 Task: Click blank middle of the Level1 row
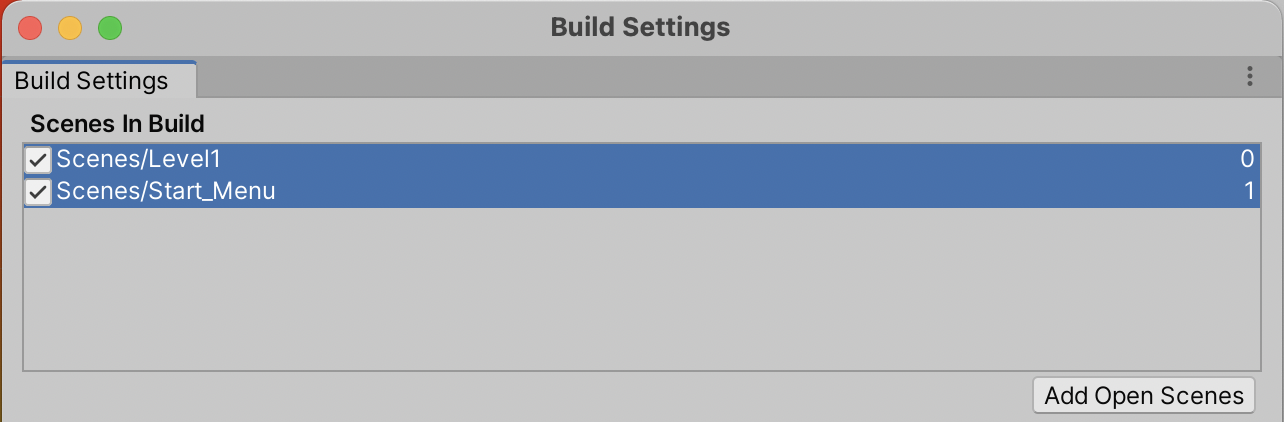click(700, 159)
